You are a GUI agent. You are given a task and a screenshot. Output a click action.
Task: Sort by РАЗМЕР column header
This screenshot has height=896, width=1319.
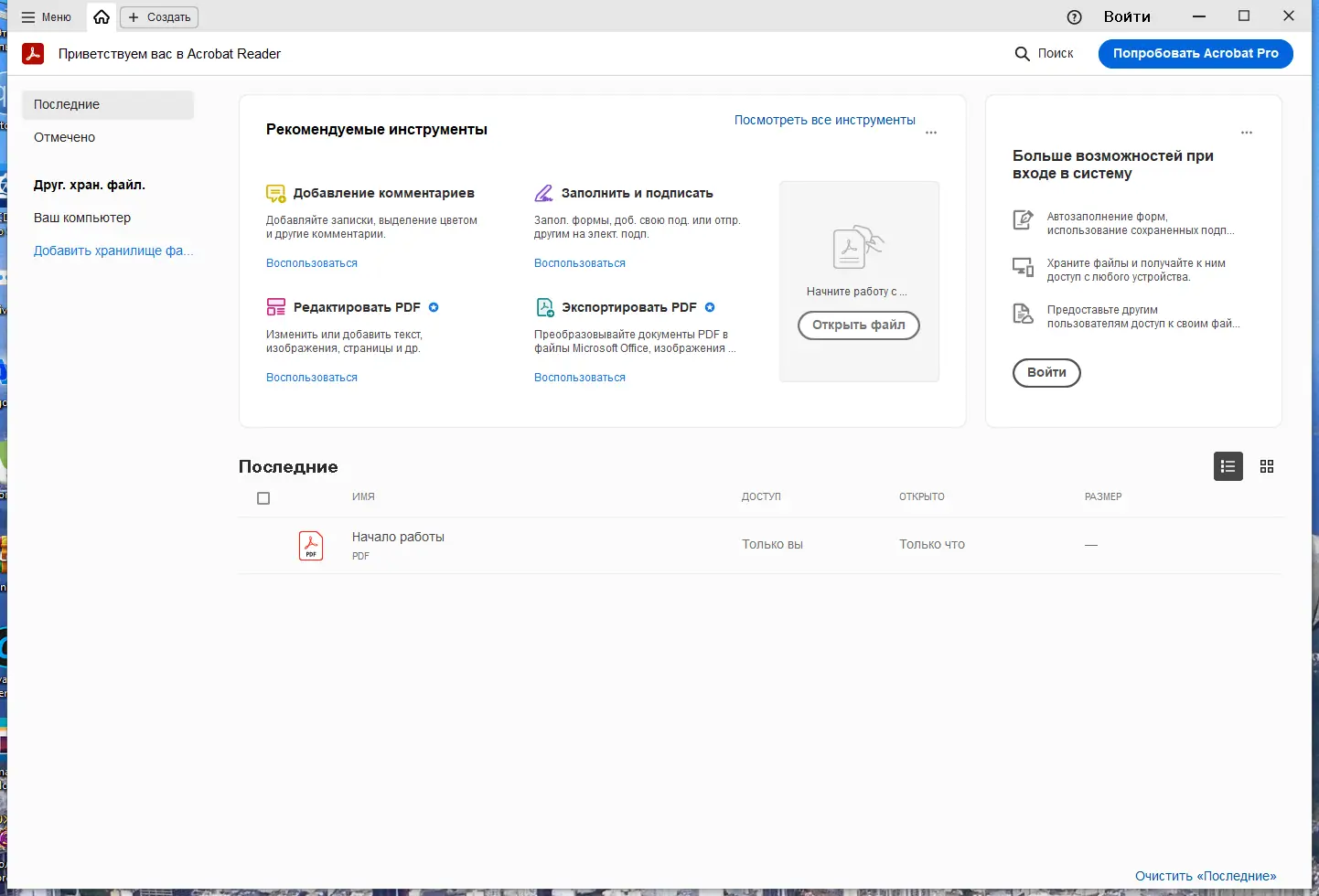click(x=1103, y=496)
